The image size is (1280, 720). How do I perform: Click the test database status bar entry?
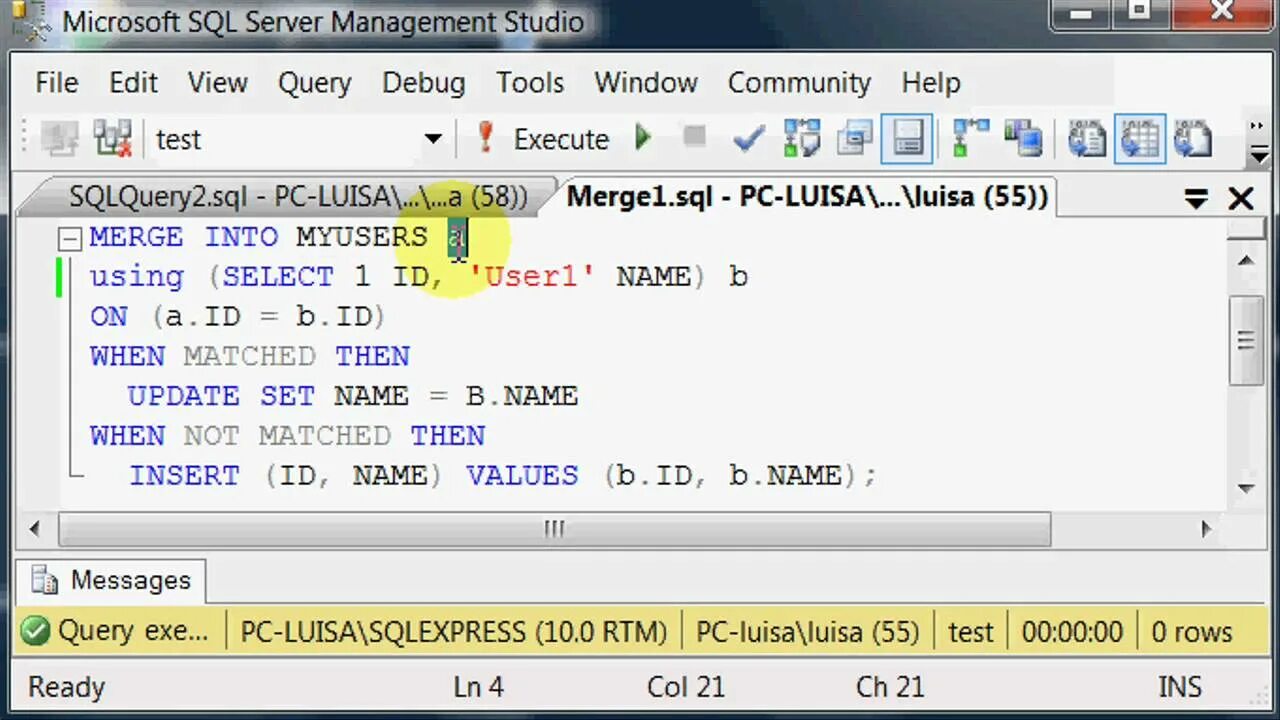[970, 632]
